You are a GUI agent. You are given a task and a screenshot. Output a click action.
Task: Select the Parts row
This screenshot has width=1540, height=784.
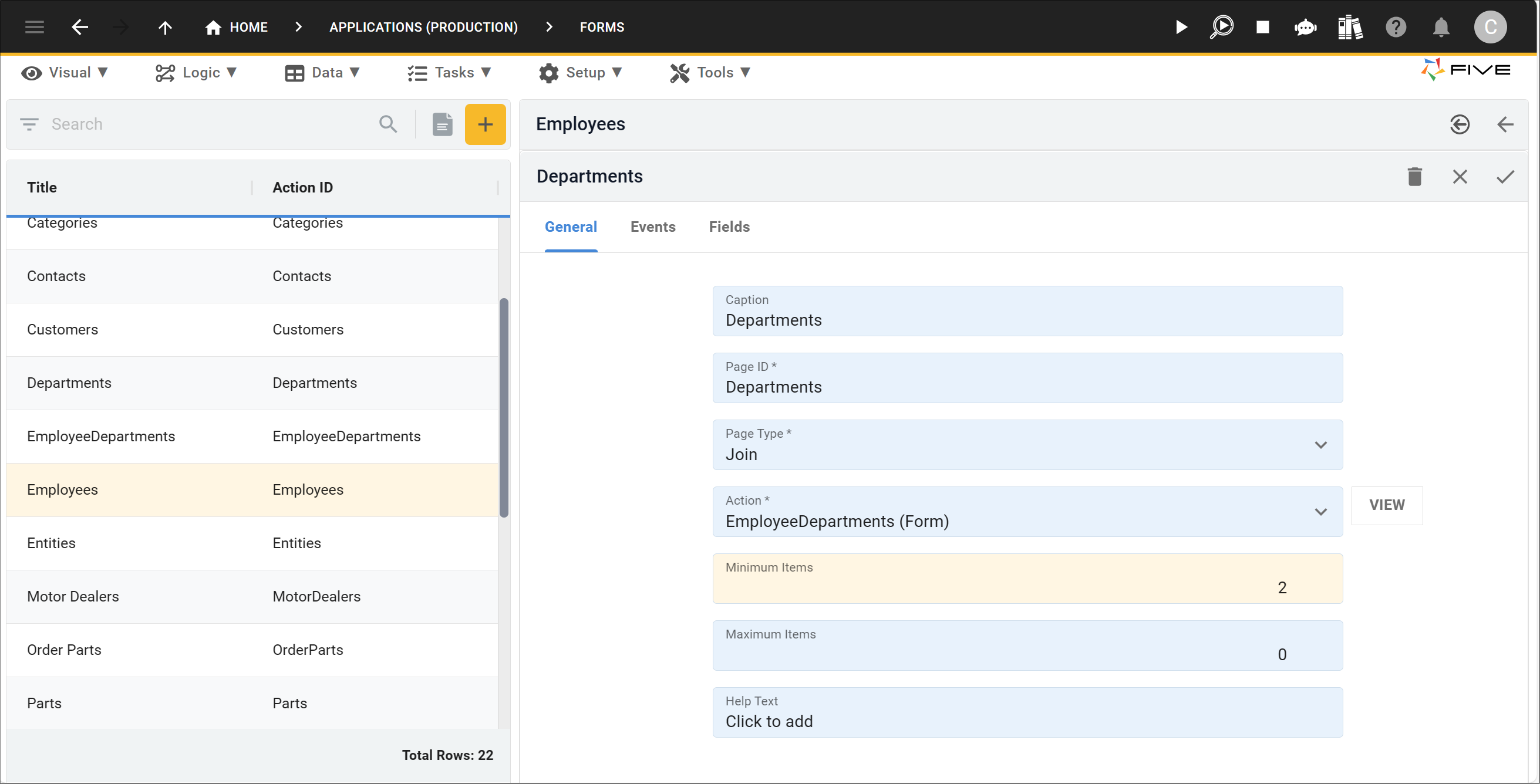[x=252, y=704]
